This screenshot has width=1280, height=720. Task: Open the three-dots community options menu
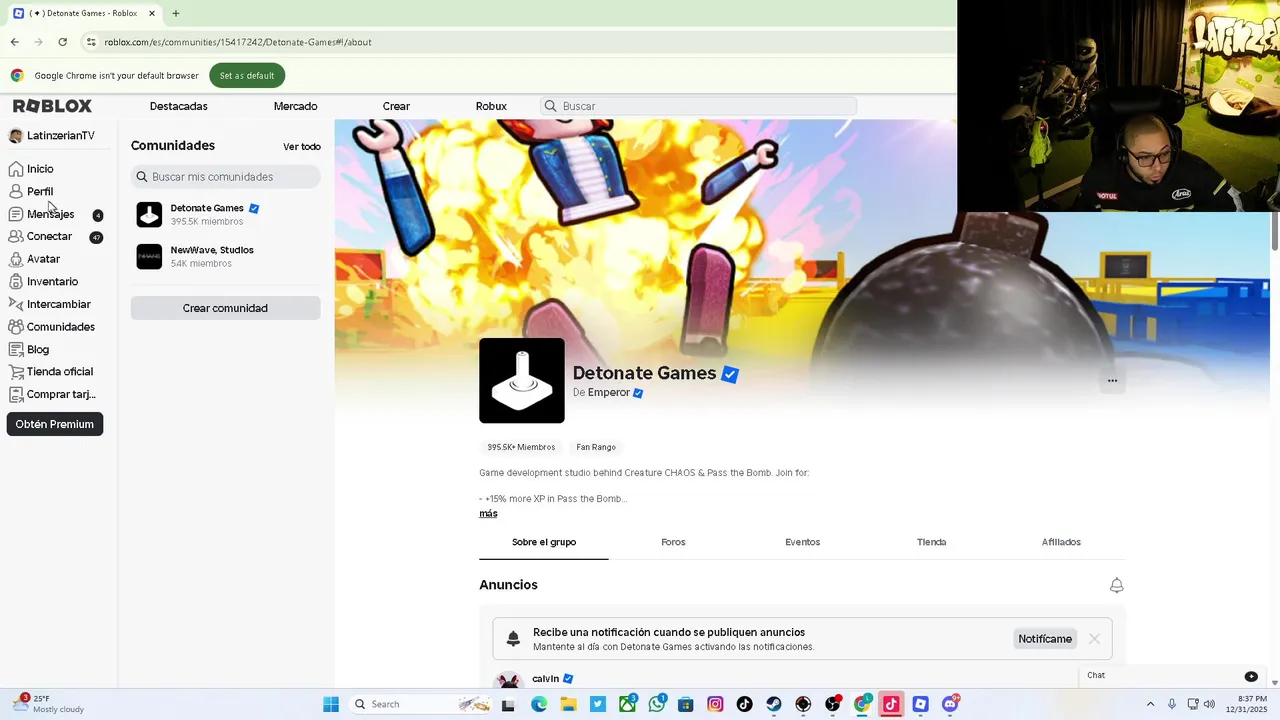point(1112,380)
